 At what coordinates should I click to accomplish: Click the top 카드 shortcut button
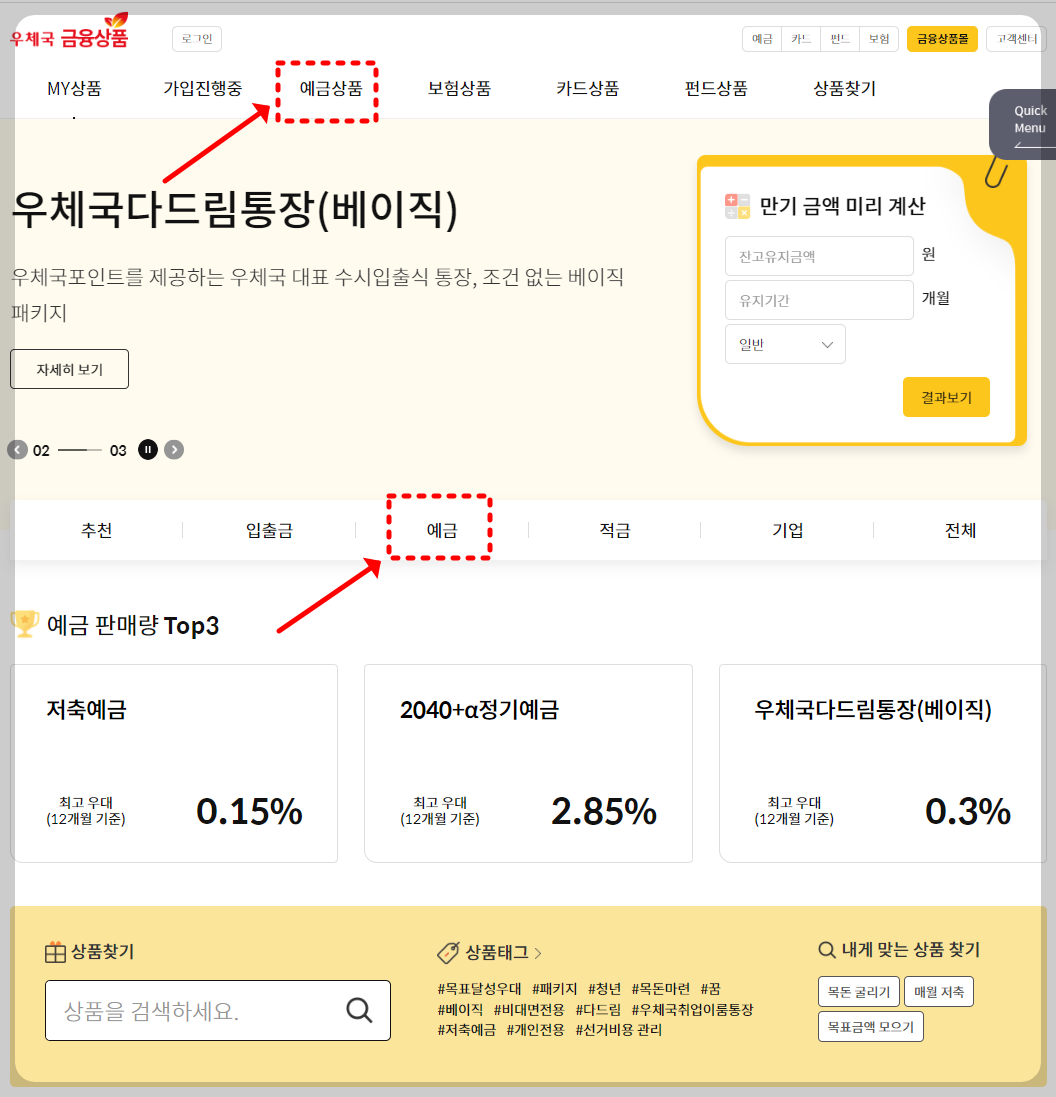801,39
